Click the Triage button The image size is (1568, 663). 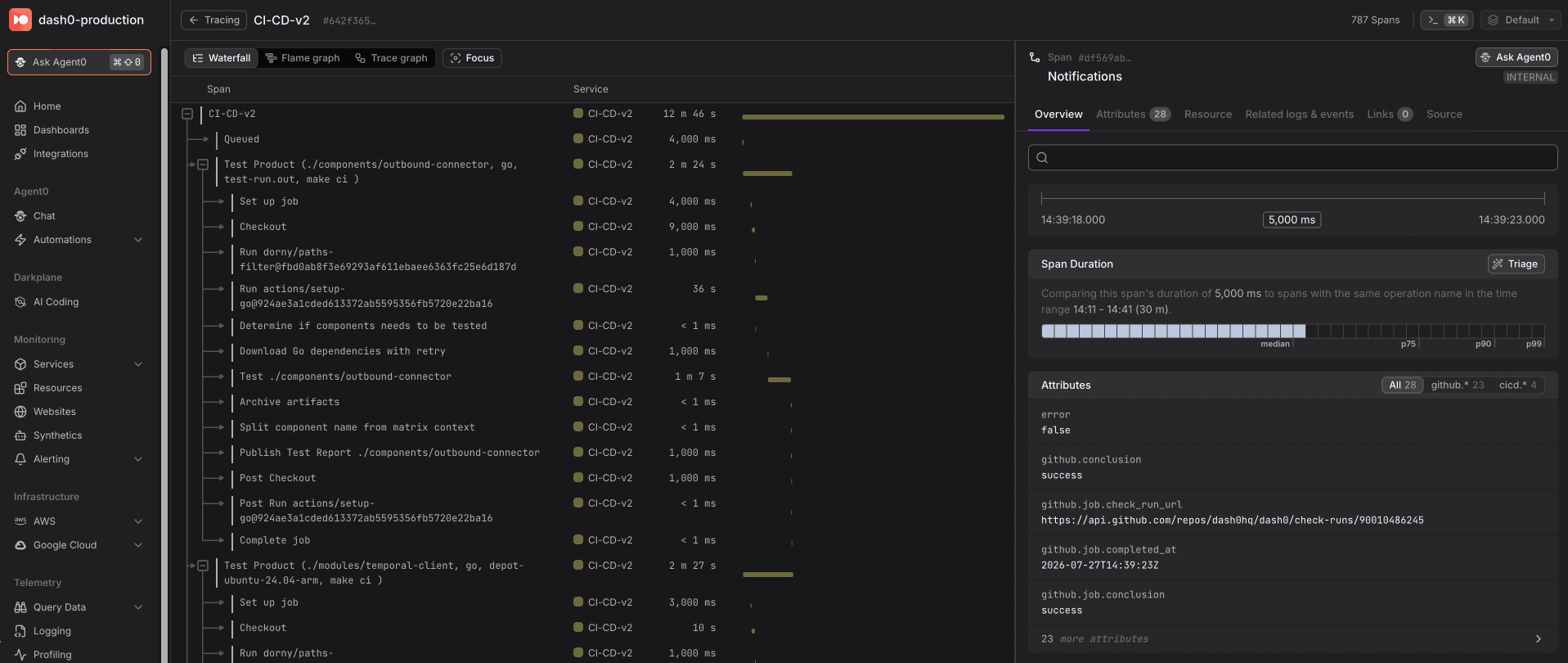click(x=1516, y=264)
